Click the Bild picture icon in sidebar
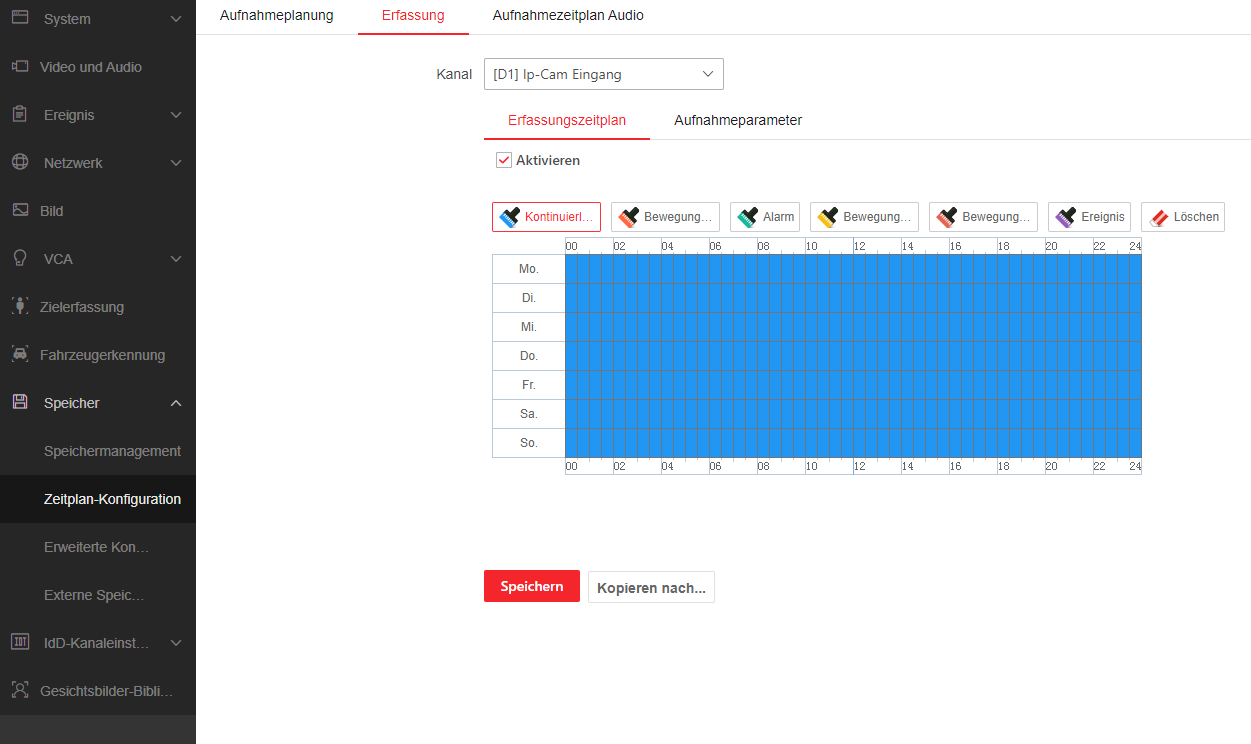 pos(20,211)
